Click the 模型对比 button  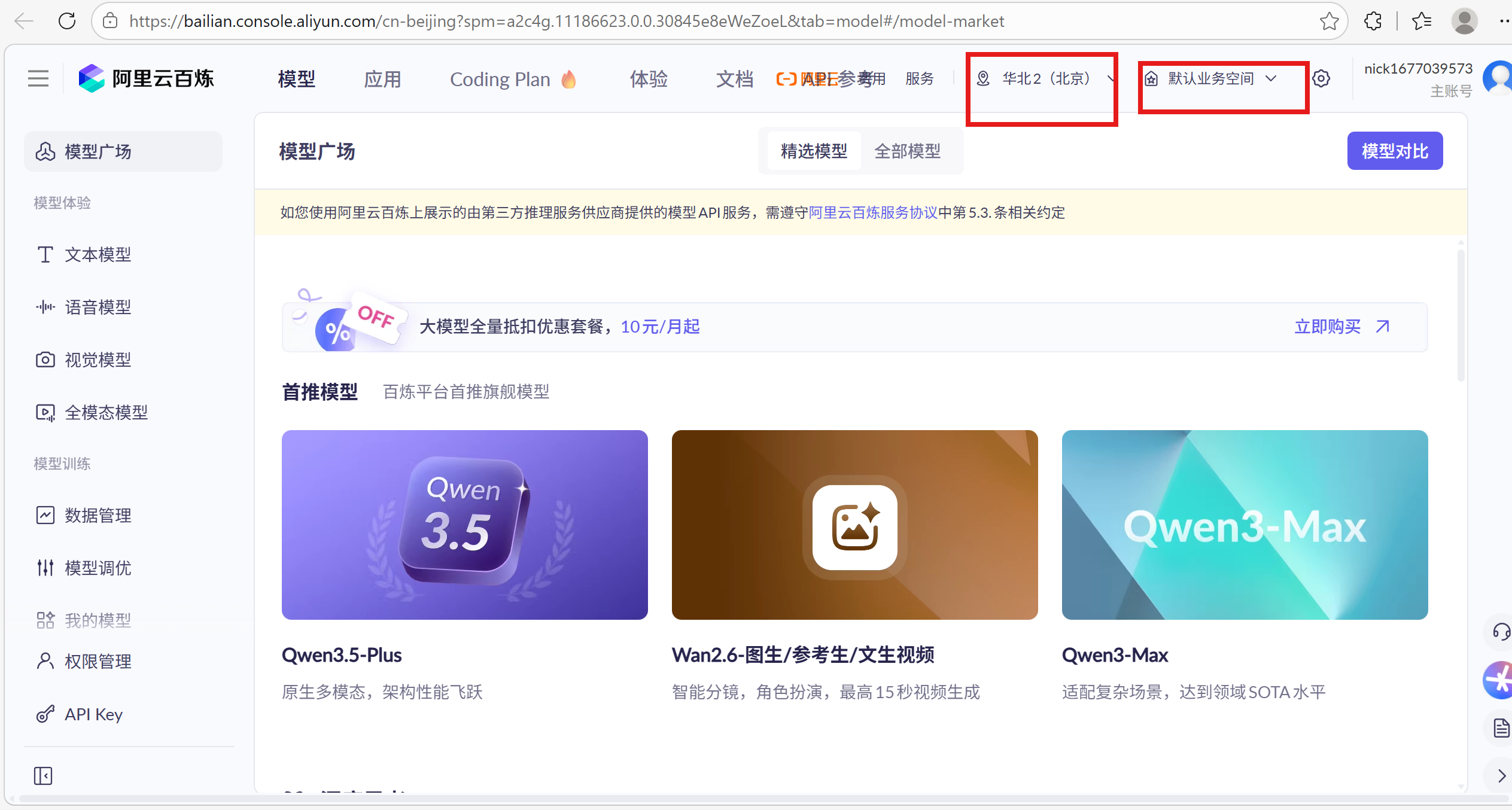(x=1395, y=151)
